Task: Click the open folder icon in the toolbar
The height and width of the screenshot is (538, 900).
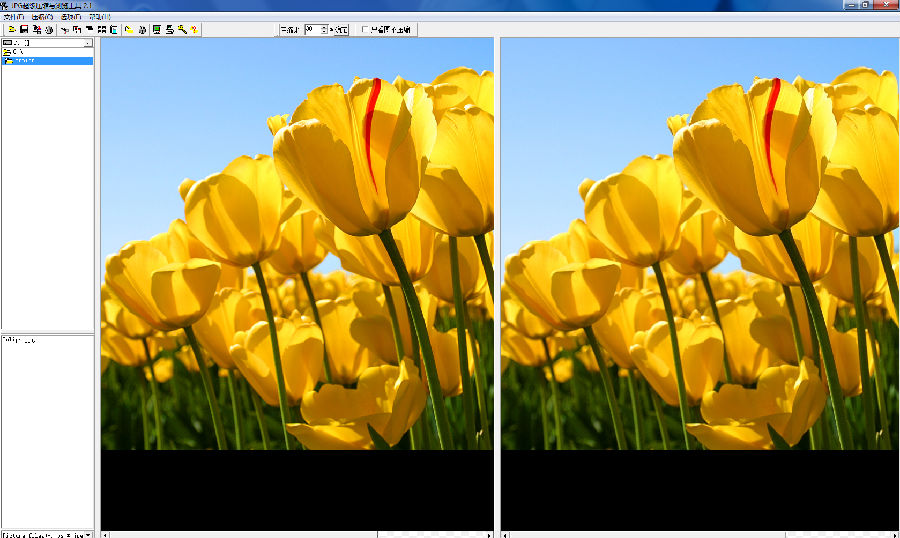Action: click(x=12, y=30)
